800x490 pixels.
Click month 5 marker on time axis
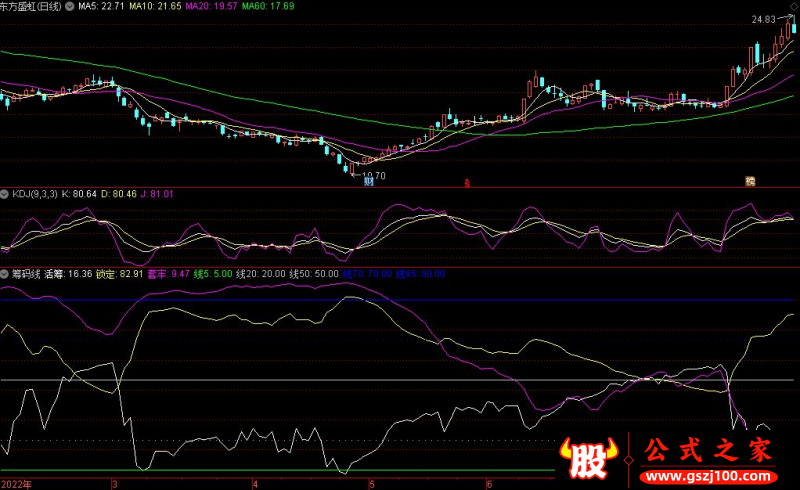click(x=372, y=484)
